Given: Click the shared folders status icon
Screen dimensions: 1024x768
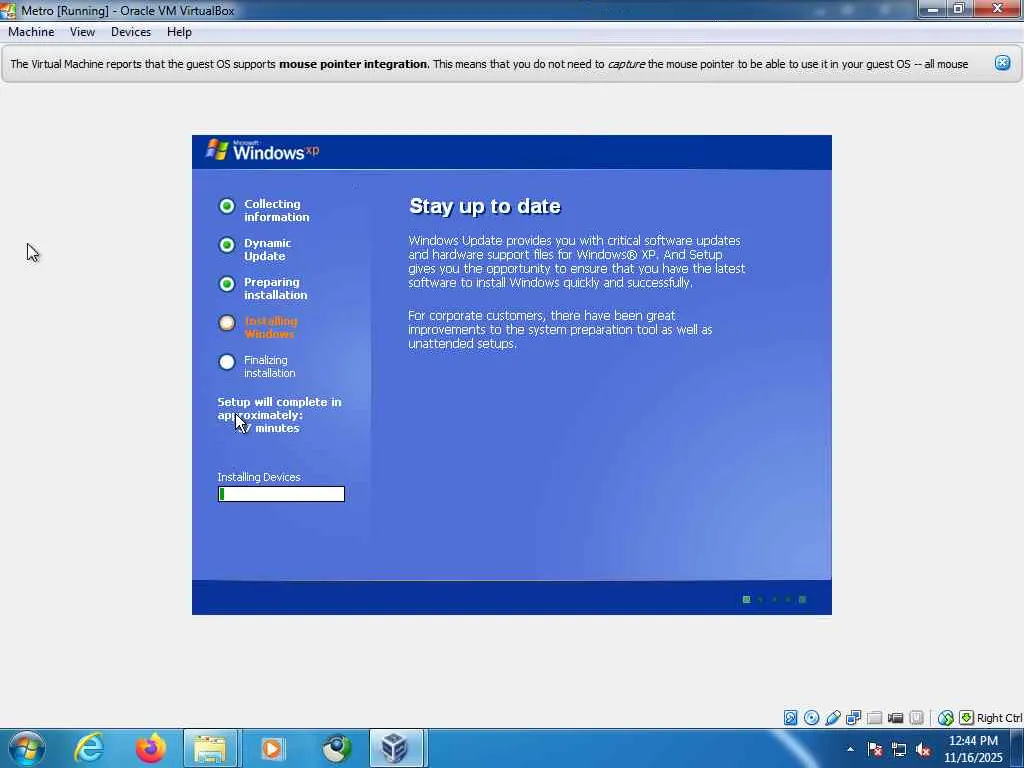Looking at the screenshot, I should 874,718.
